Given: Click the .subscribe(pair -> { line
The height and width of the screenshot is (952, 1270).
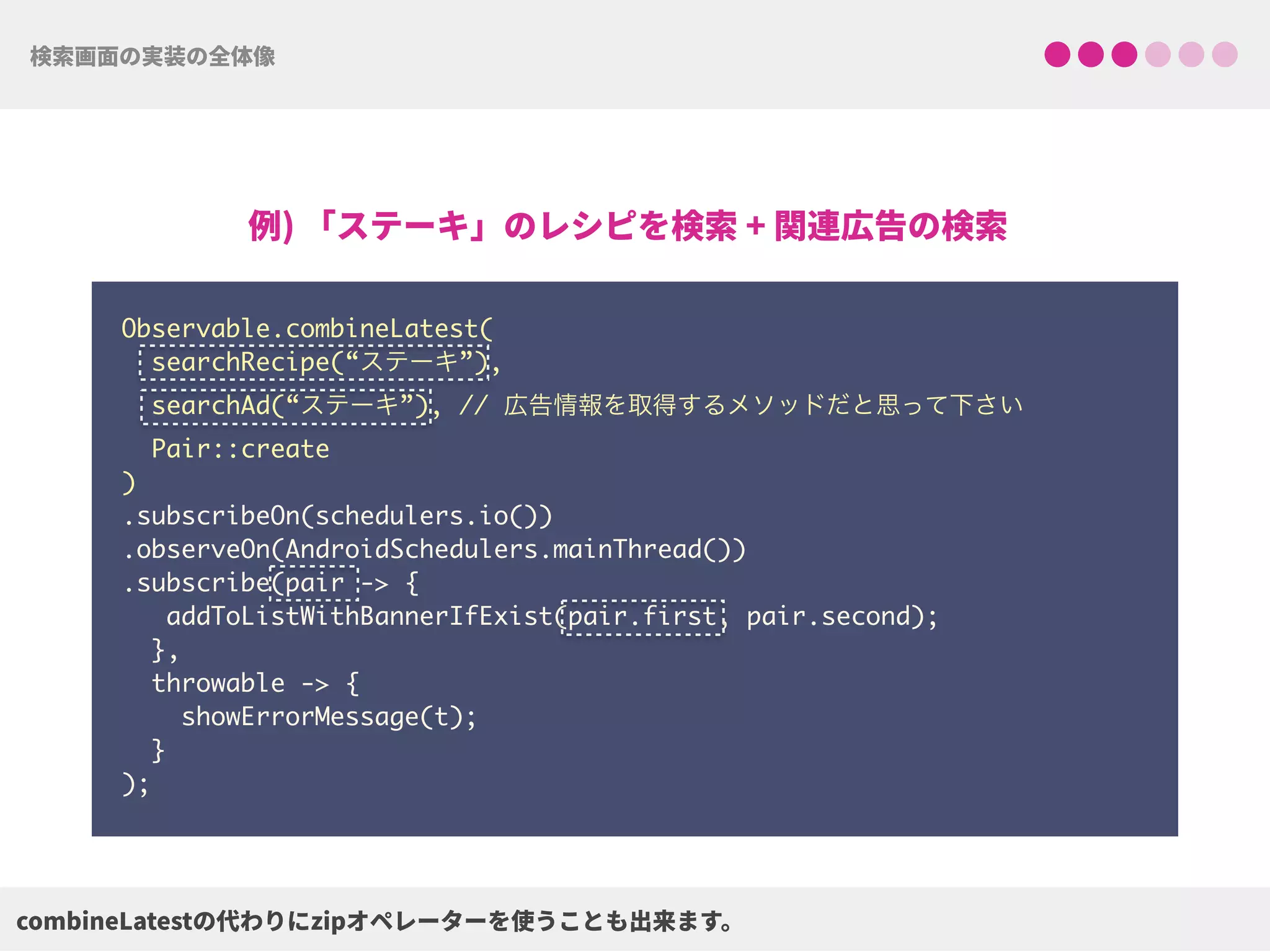Looking at the screenshot, I should point(272,583).
